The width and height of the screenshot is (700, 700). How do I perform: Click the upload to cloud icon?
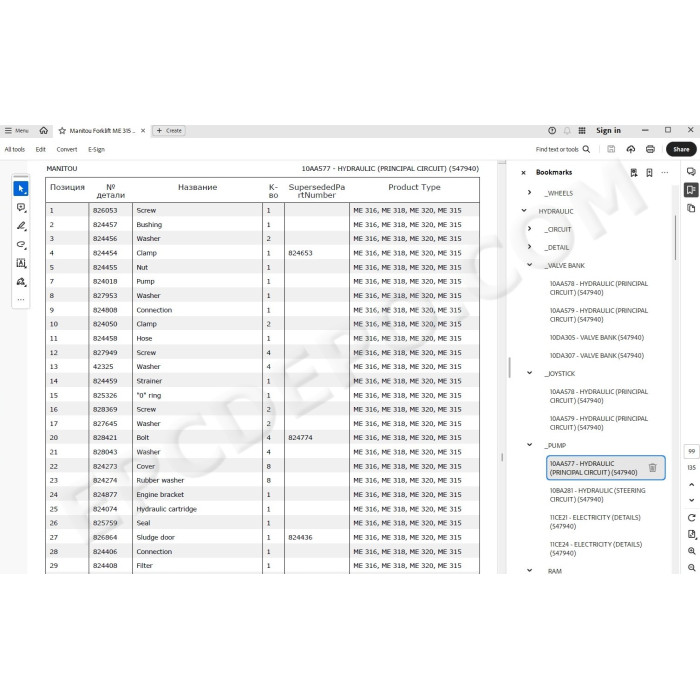pyautogui.click(x=630, y=149)
